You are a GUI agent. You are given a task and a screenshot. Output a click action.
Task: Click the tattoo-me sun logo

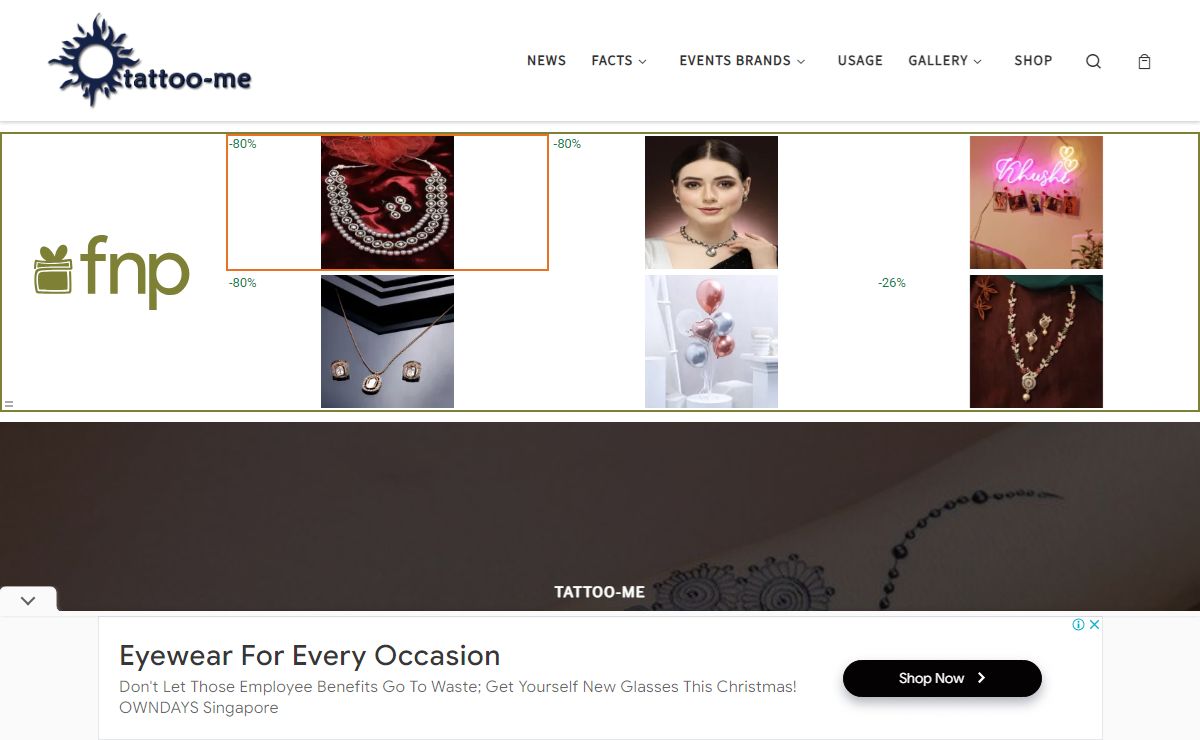click(150, 61)
